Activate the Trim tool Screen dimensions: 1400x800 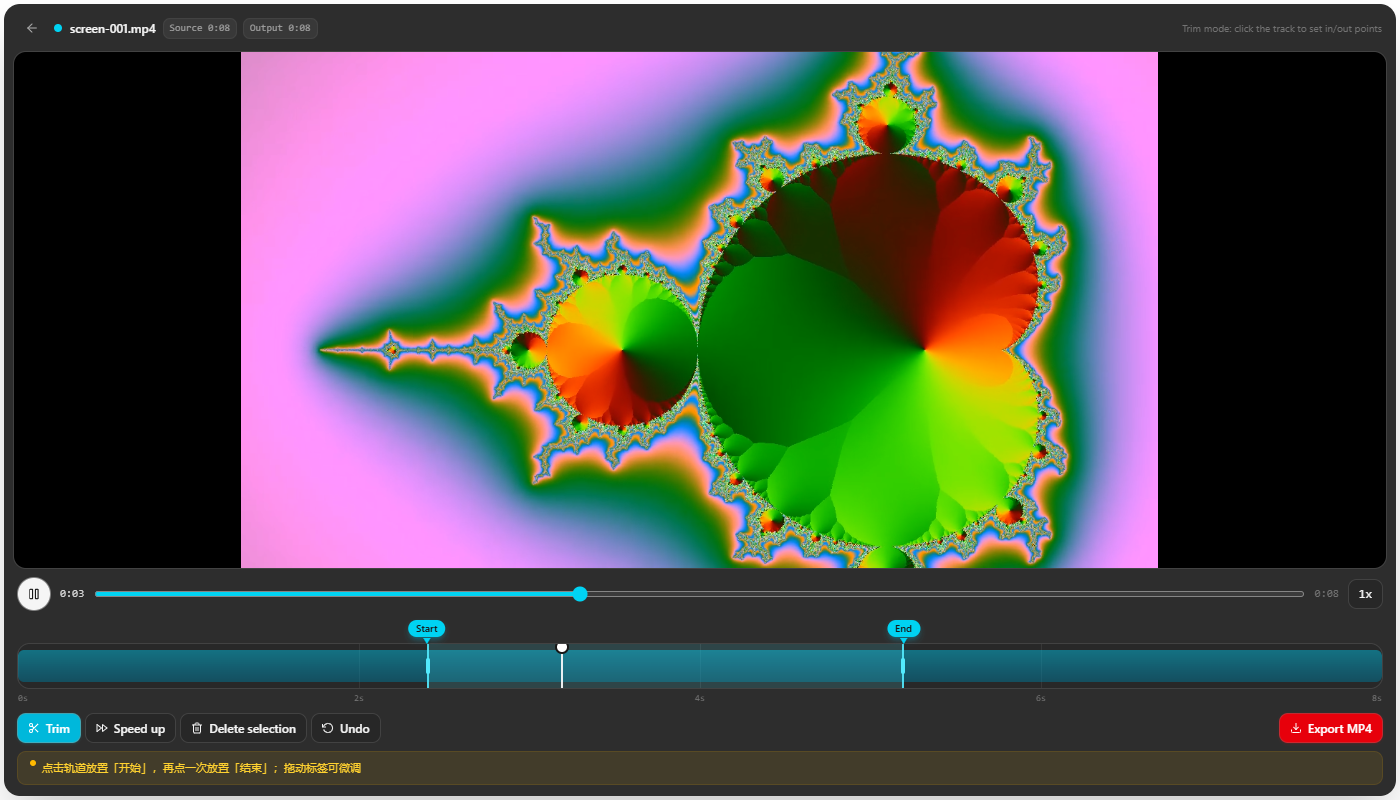[x=49, y=728]
